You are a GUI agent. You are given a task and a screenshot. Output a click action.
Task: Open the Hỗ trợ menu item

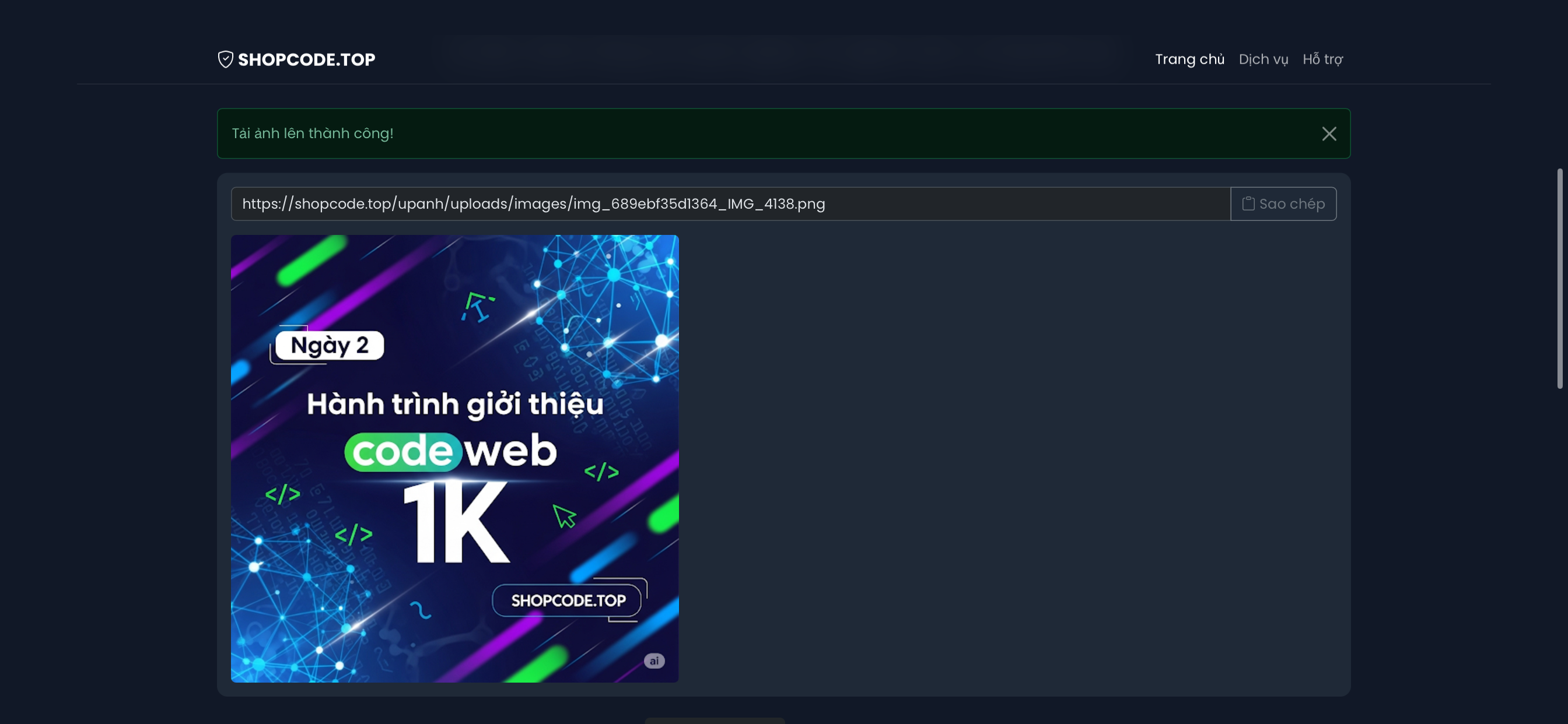1322,59
